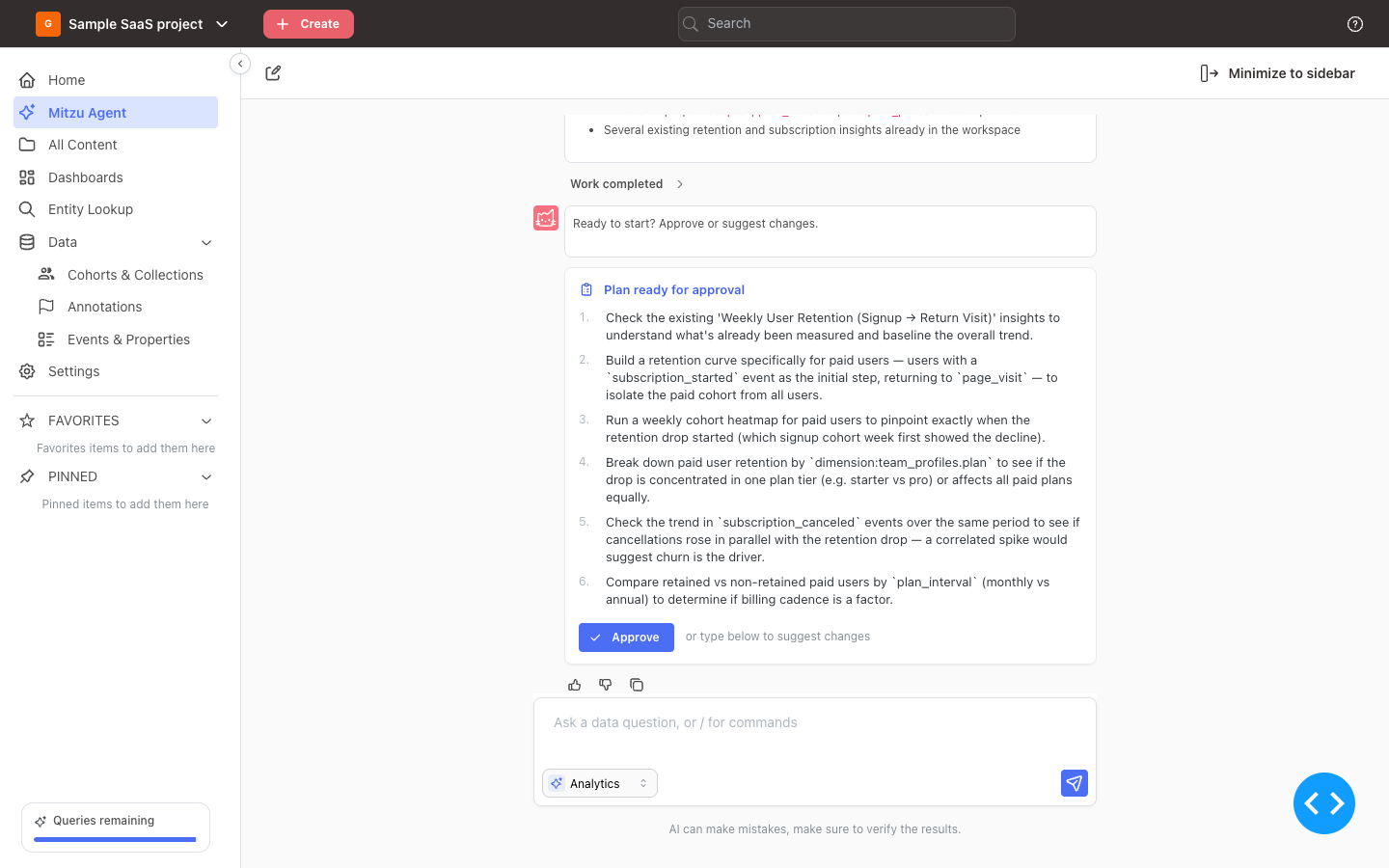Click the Queries remaining progress bar
The image size is (1389, 868).
click(x=115, y=840)
